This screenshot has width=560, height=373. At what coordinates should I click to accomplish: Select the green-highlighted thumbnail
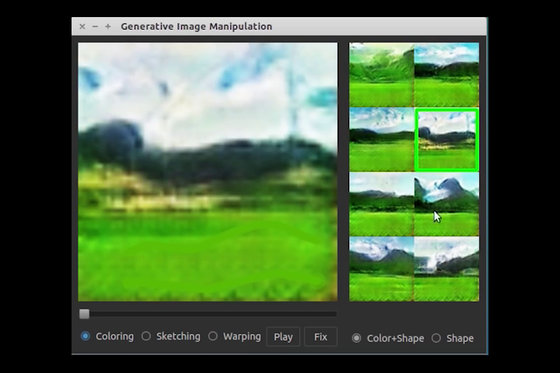click(x=446, y=140)
